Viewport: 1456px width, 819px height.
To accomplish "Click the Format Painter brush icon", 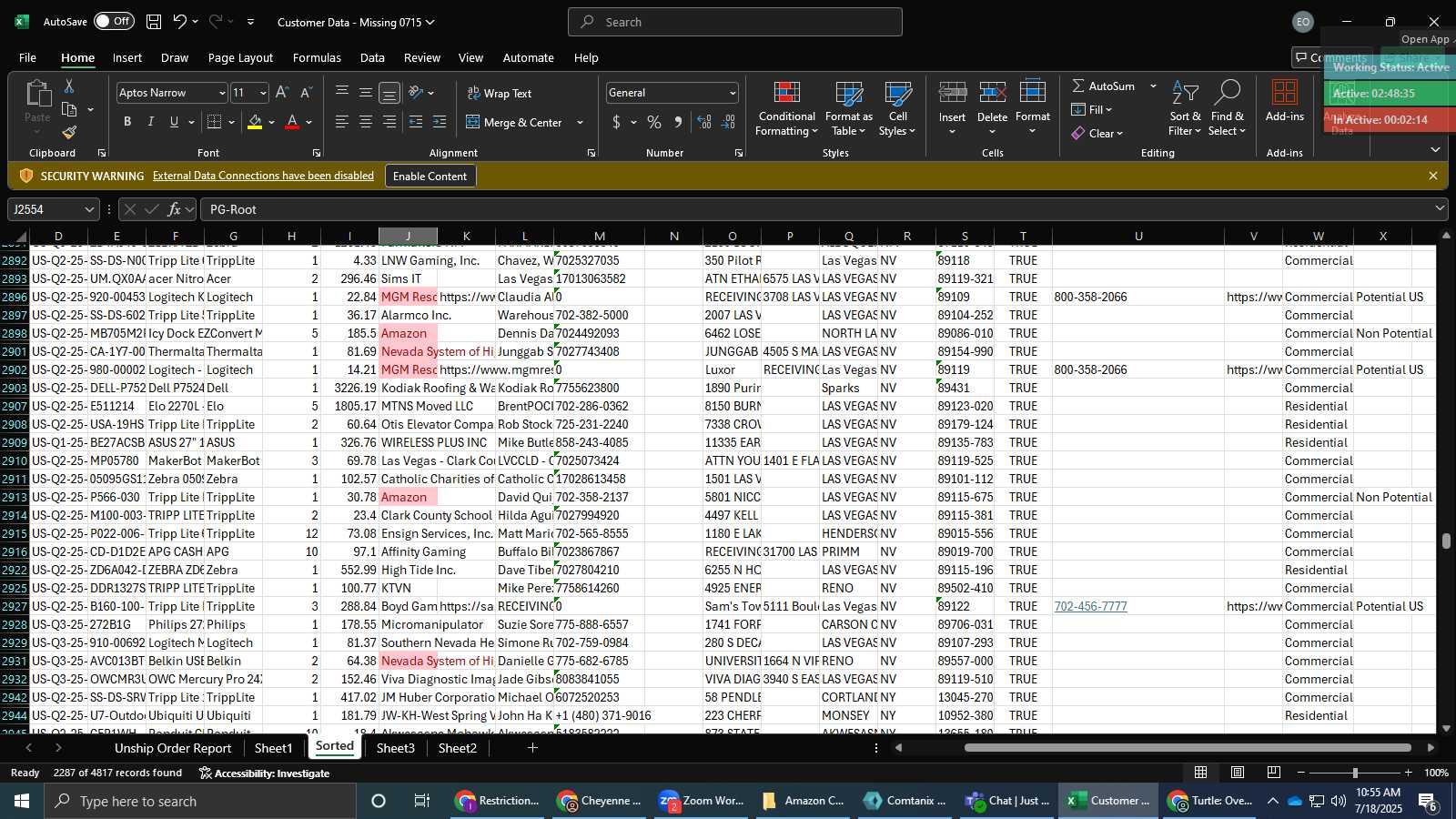I will click(x=69, y=133).
